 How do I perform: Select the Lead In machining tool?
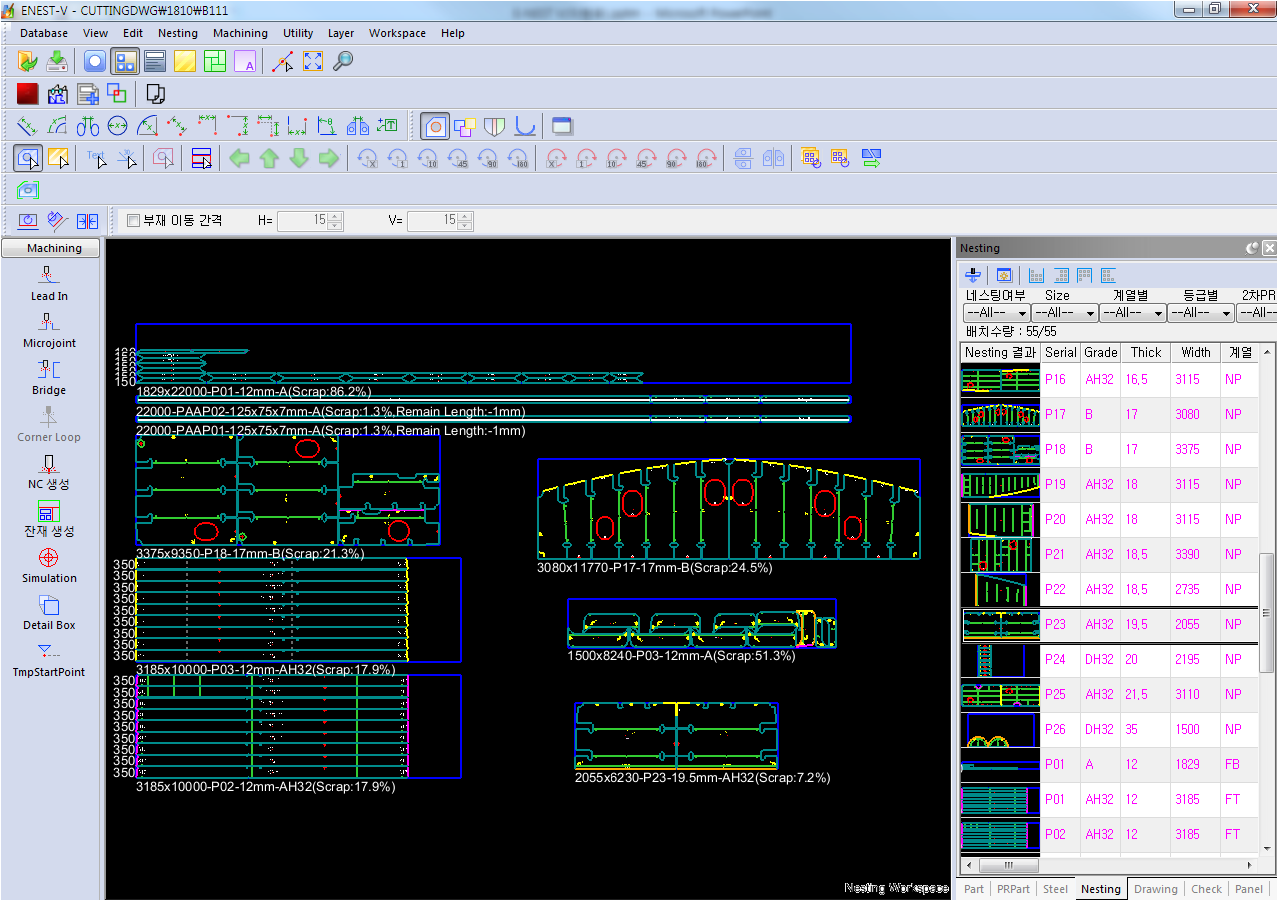[x=49, y=283]
